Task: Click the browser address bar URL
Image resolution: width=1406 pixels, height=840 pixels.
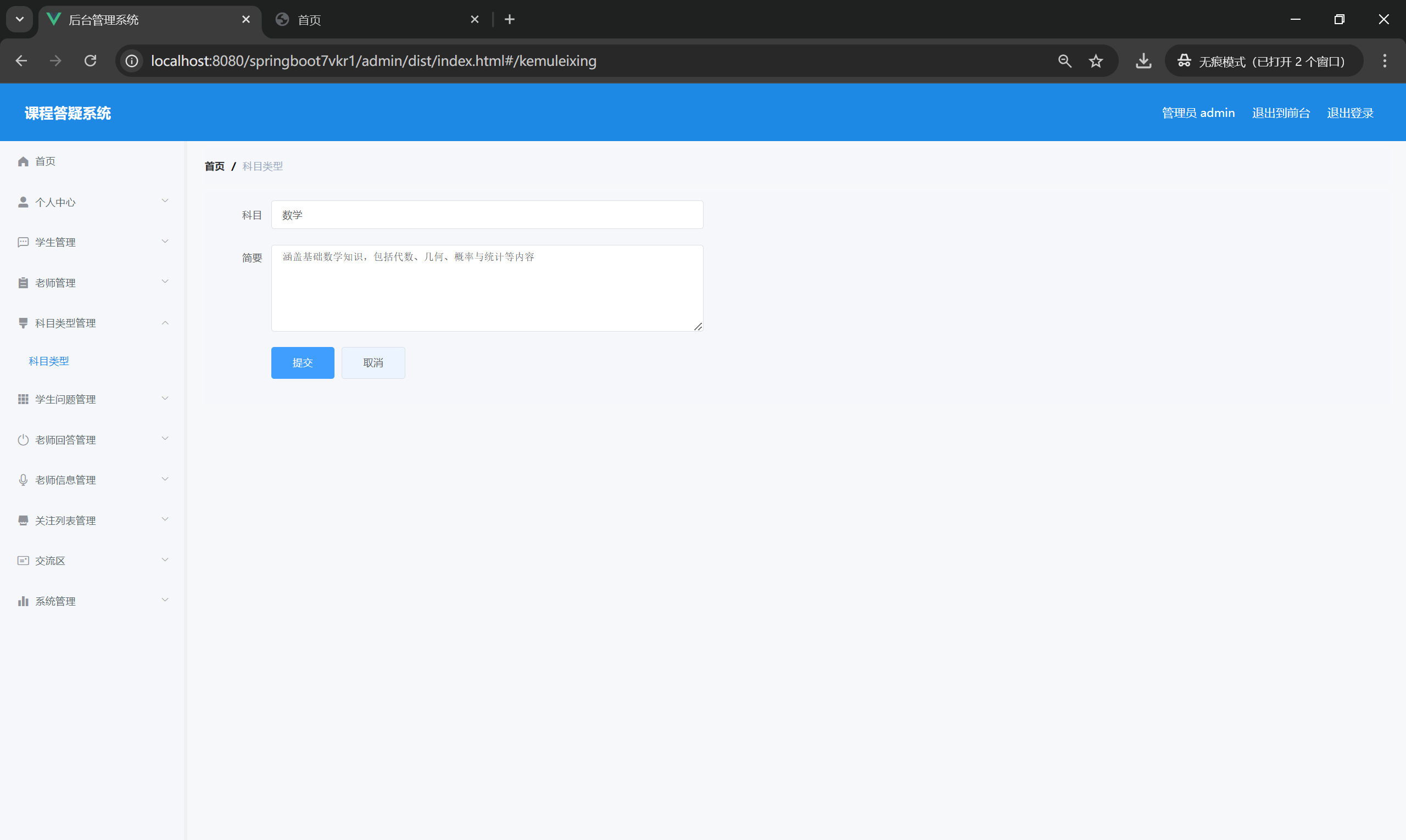Action: click(373, 61)
